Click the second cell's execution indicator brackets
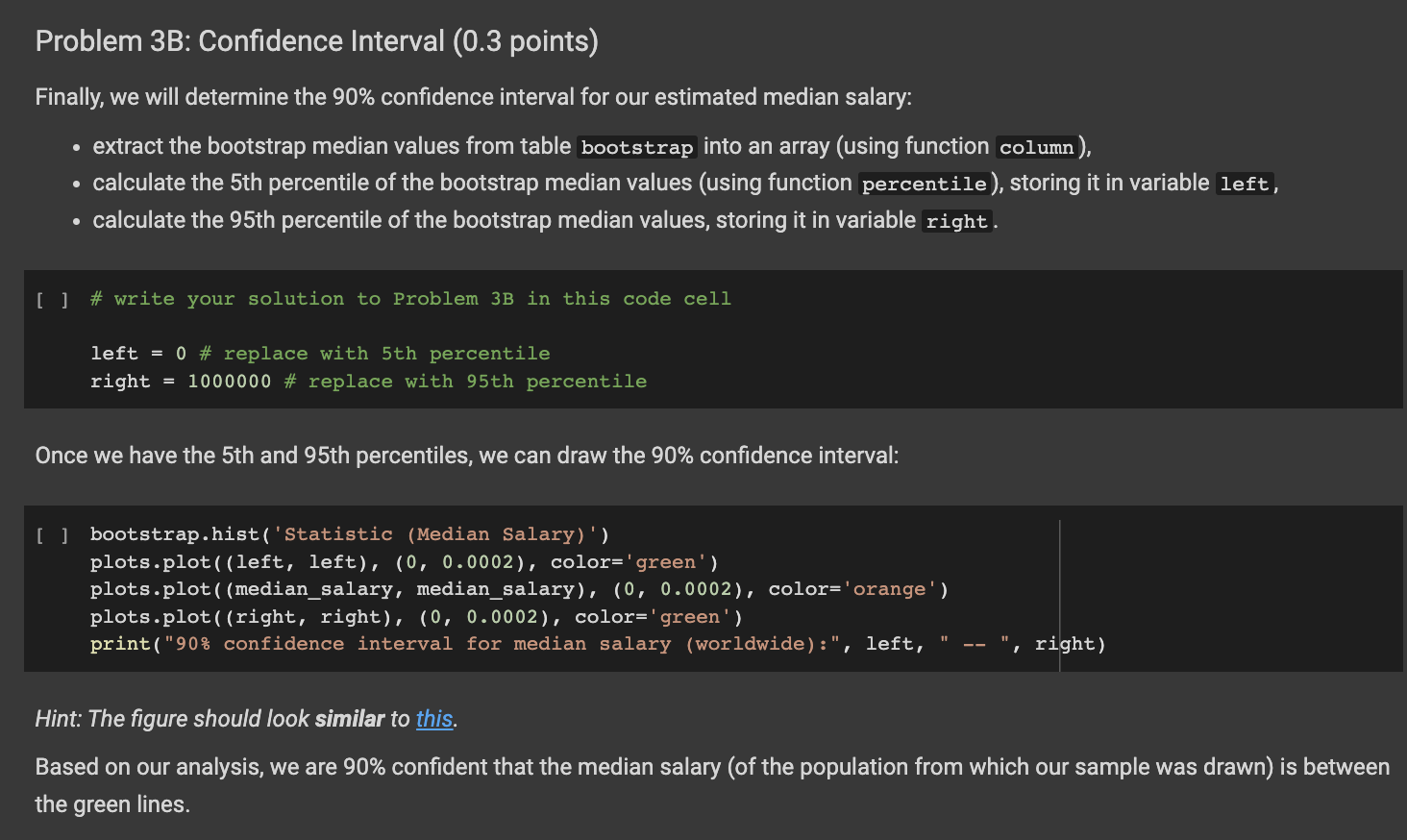This screenshot has width=1407, height=840. tap(52, 534)
